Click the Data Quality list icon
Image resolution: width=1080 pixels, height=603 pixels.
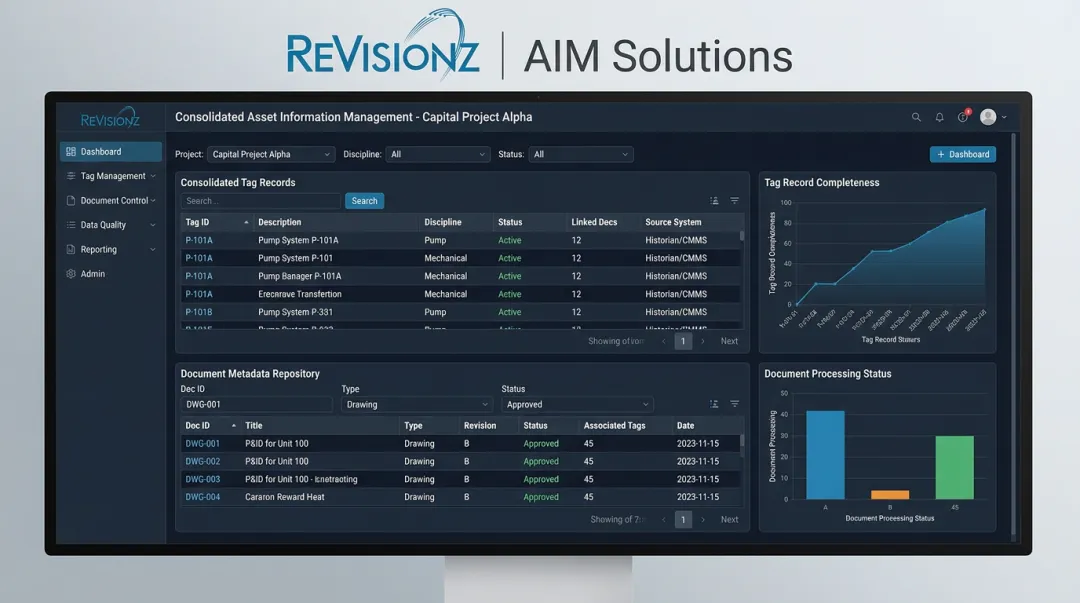tap(71, 225)
